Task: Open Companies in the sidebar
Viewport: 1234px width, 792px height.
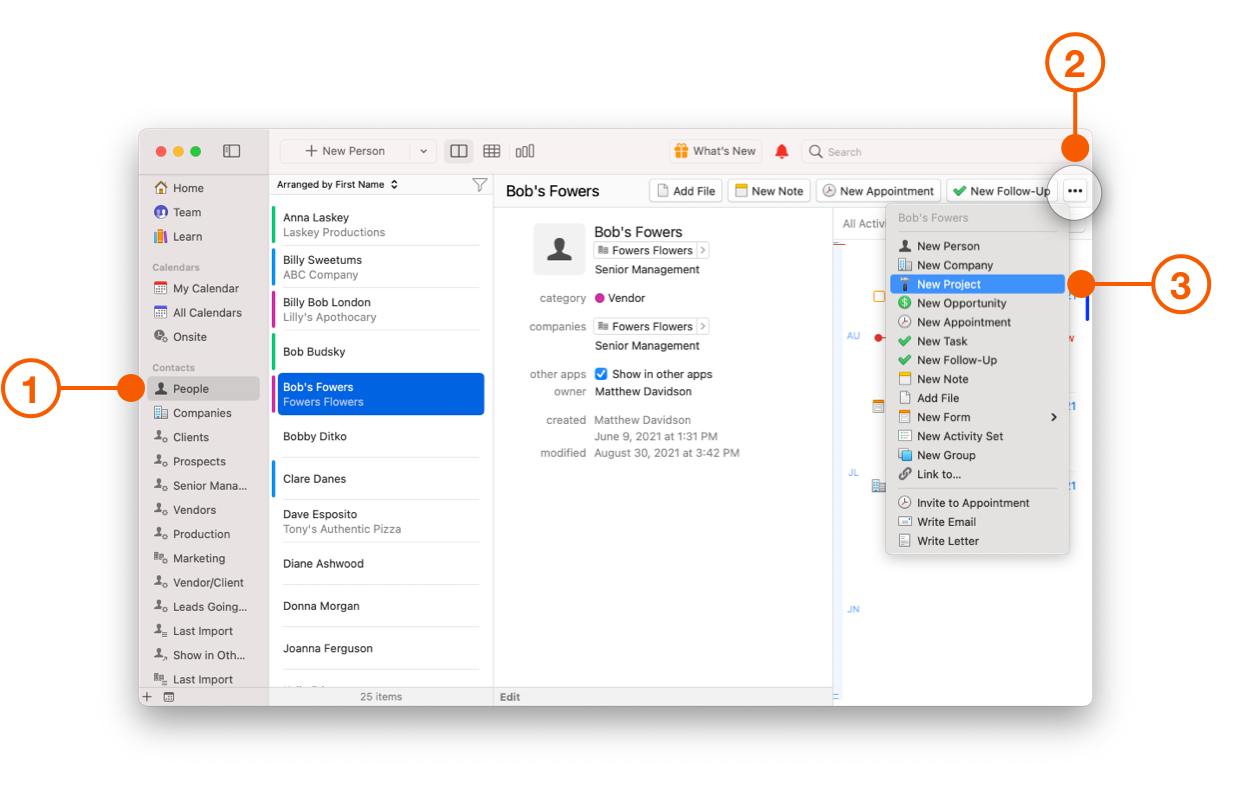Action: tap(202, 413)
